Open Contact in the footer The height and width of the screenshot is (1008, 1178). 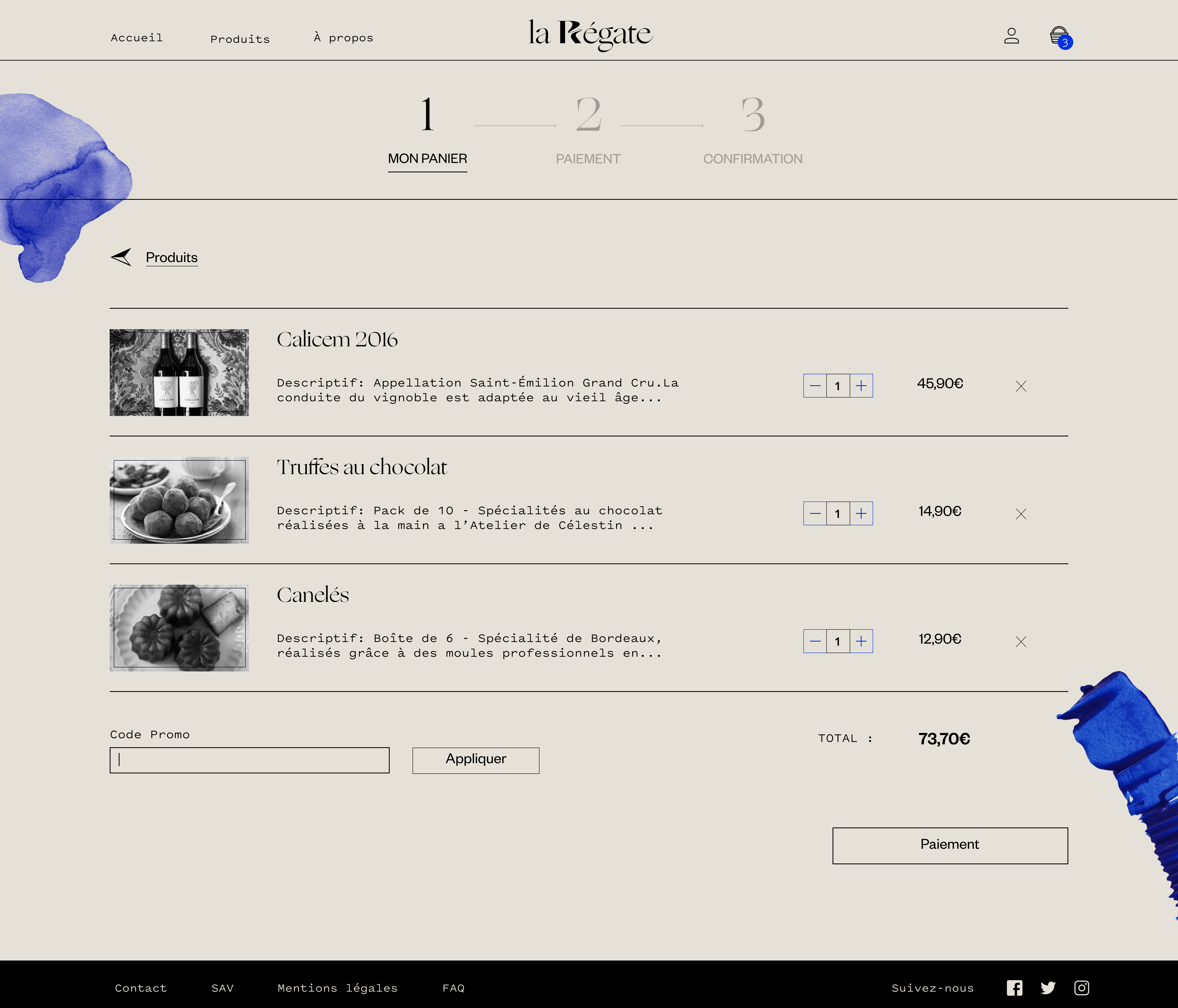point(141,988)
